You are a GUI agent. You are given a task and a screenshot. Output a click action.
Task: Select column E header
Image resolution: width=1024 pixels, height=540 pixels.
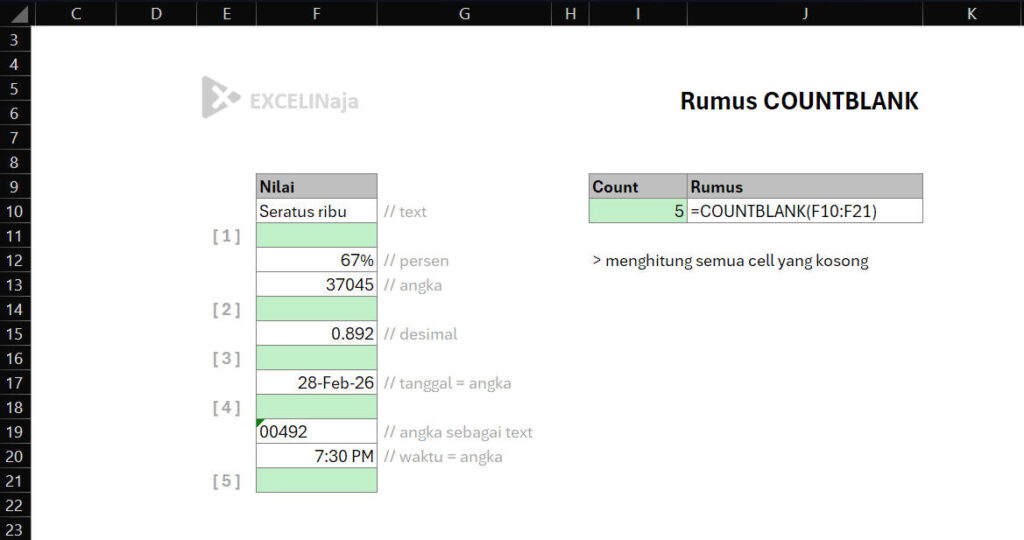[x=227, y=13]
